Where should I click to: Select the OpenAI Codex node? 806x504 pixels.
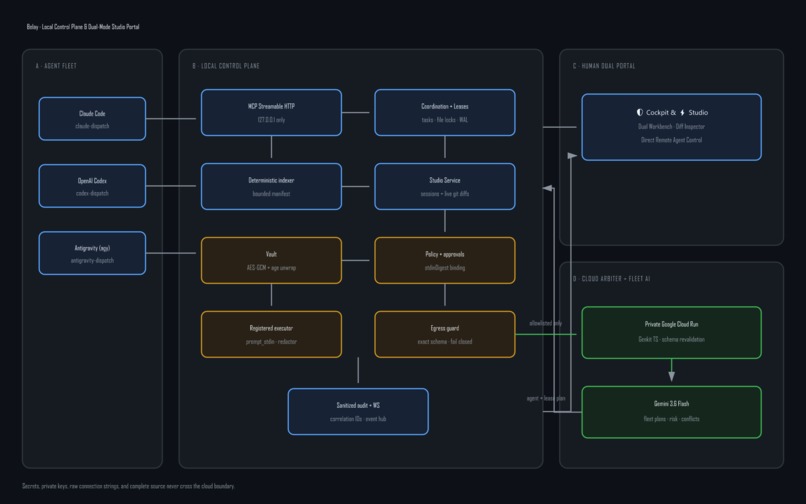(x=92, y=186)
